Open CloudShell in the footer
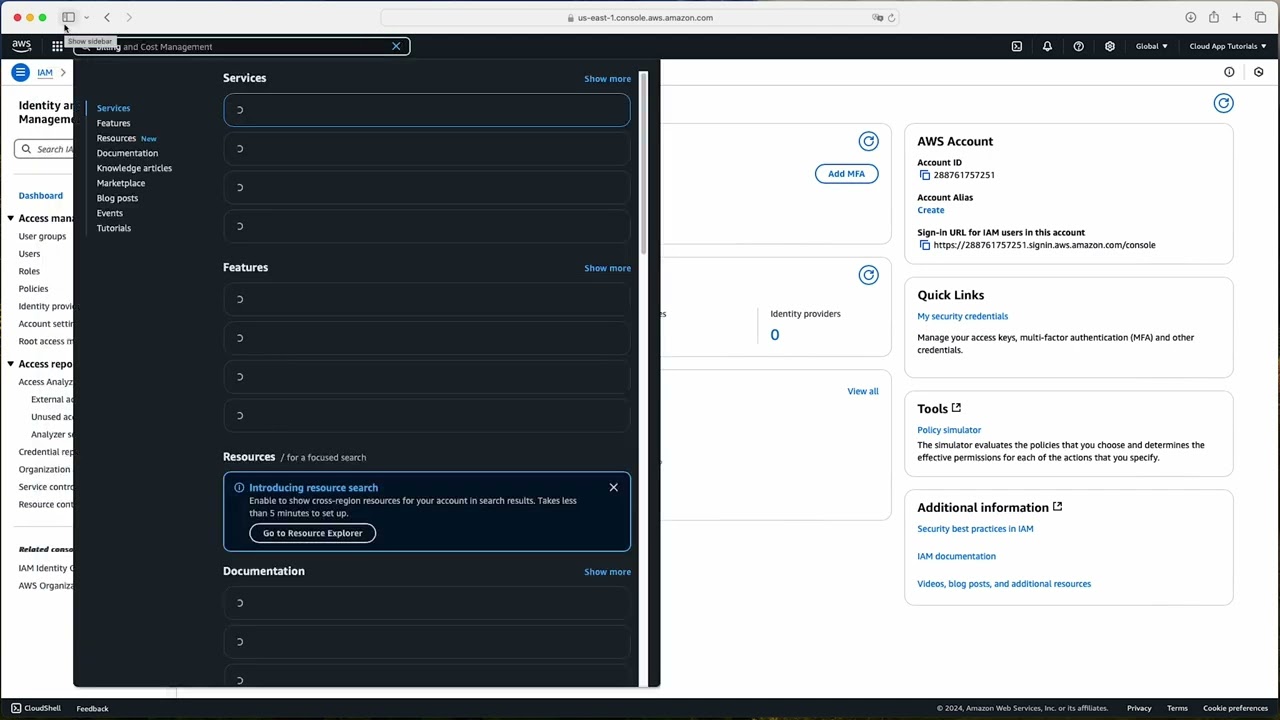 click(36, 708)
